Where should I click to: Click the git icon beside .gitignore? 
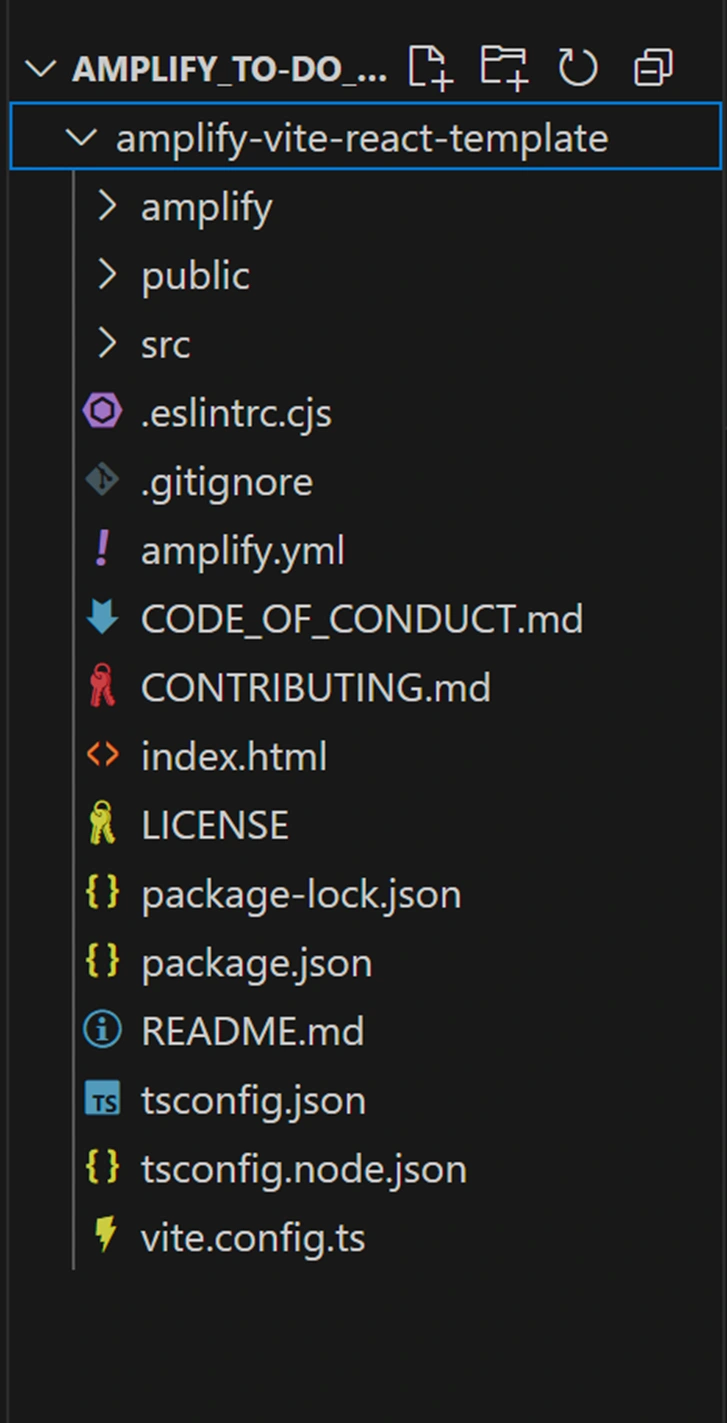102,481
